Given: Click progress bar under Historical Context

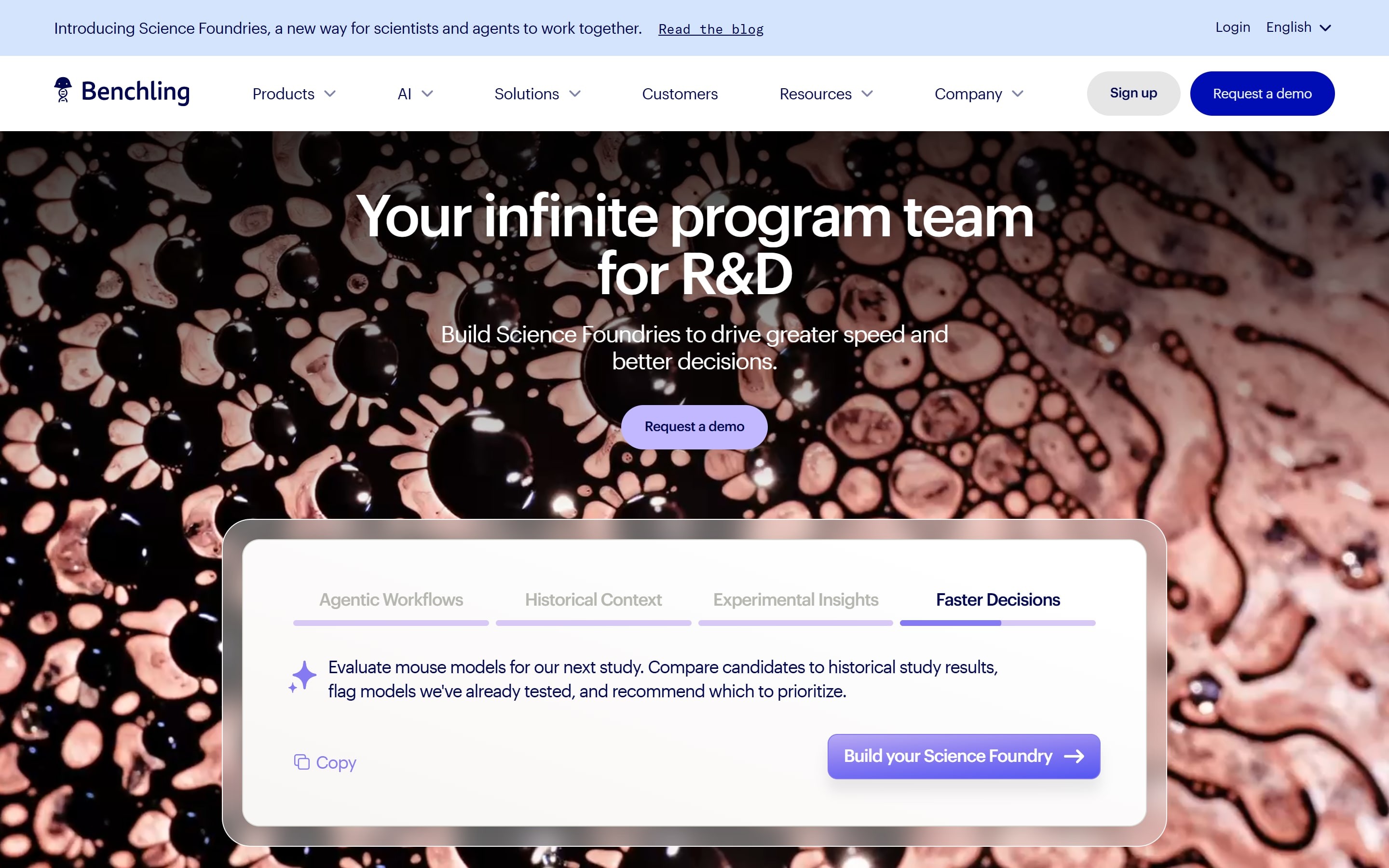Looking at the screenshot, I should pyautogui.click(x=593, y=623).
